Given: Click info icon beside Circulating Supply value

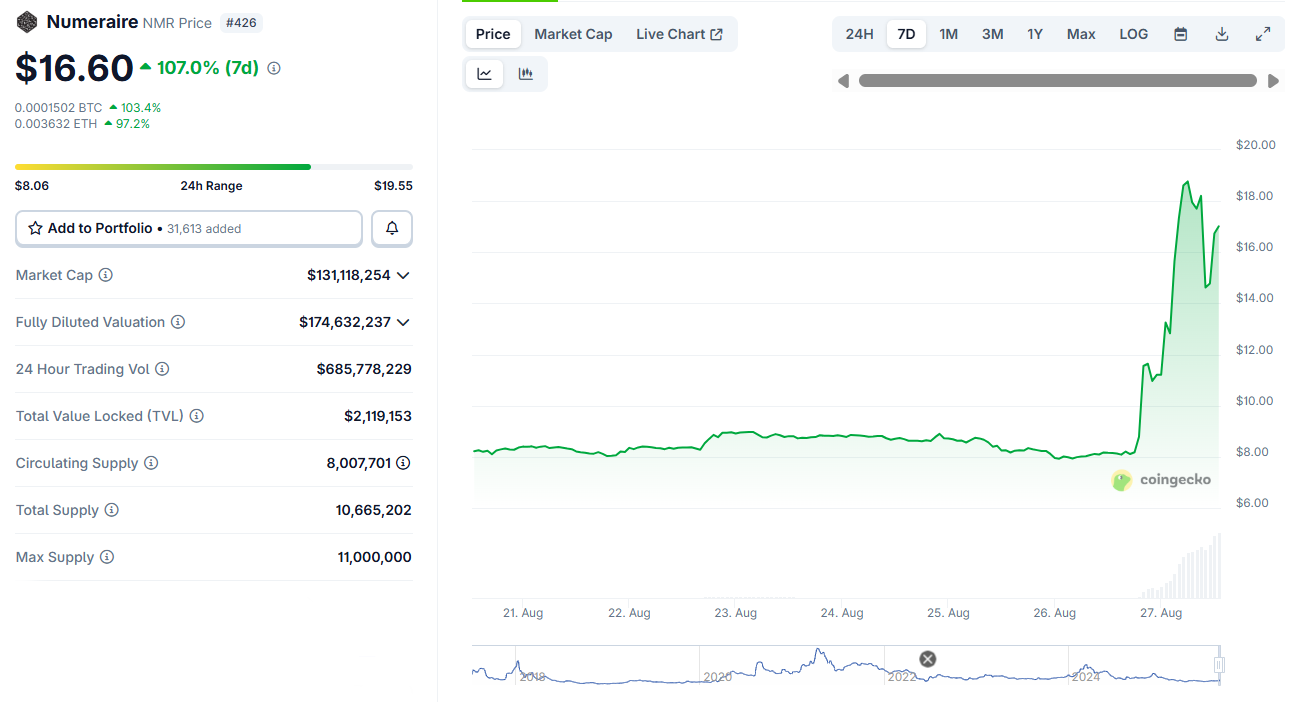Looking at the screenshot, I should pyautogui.click(x=403, y=463).
